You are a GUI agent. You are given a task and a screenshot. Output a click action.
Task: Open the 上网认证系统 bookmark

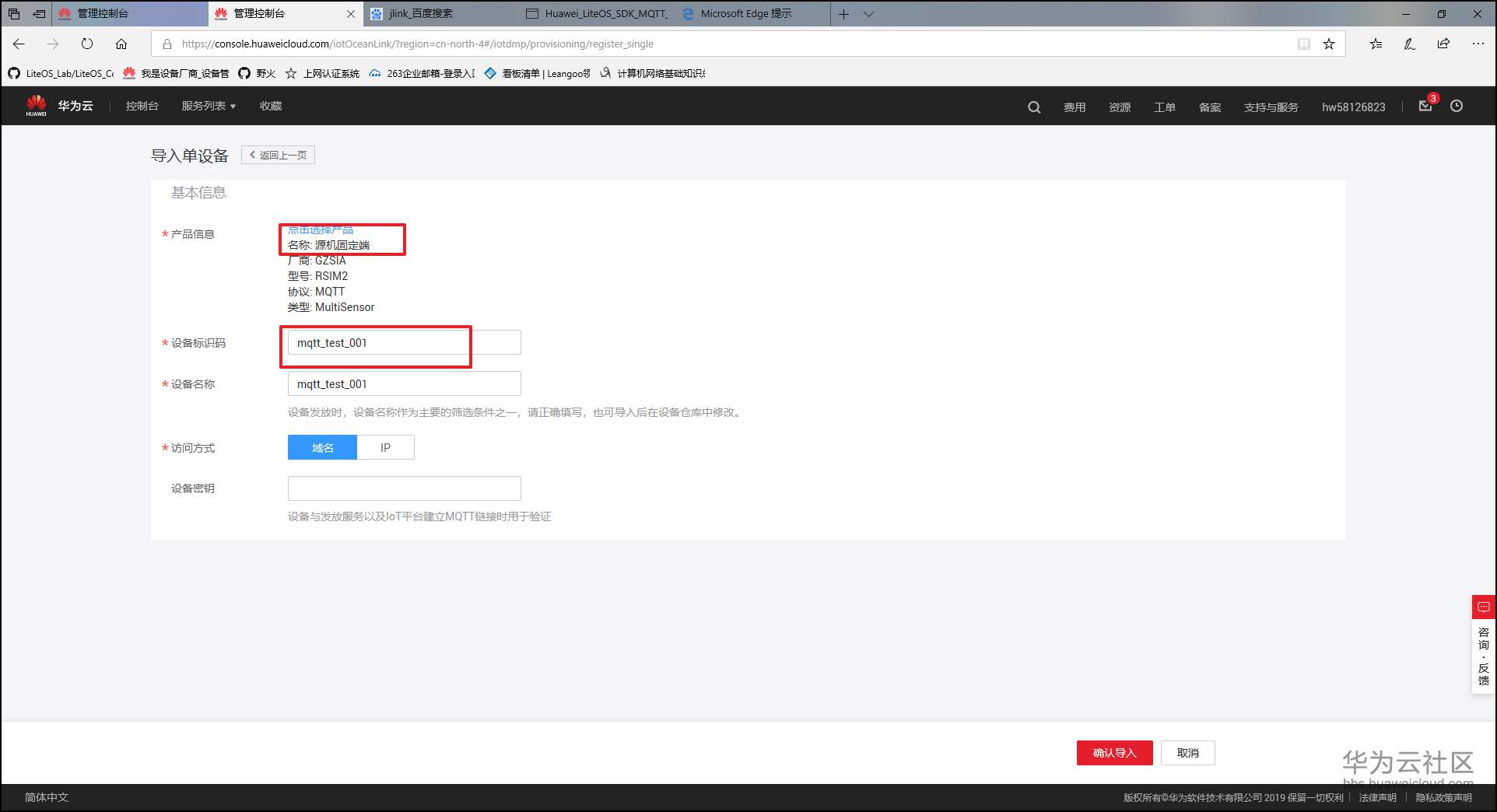pos(322,73)
